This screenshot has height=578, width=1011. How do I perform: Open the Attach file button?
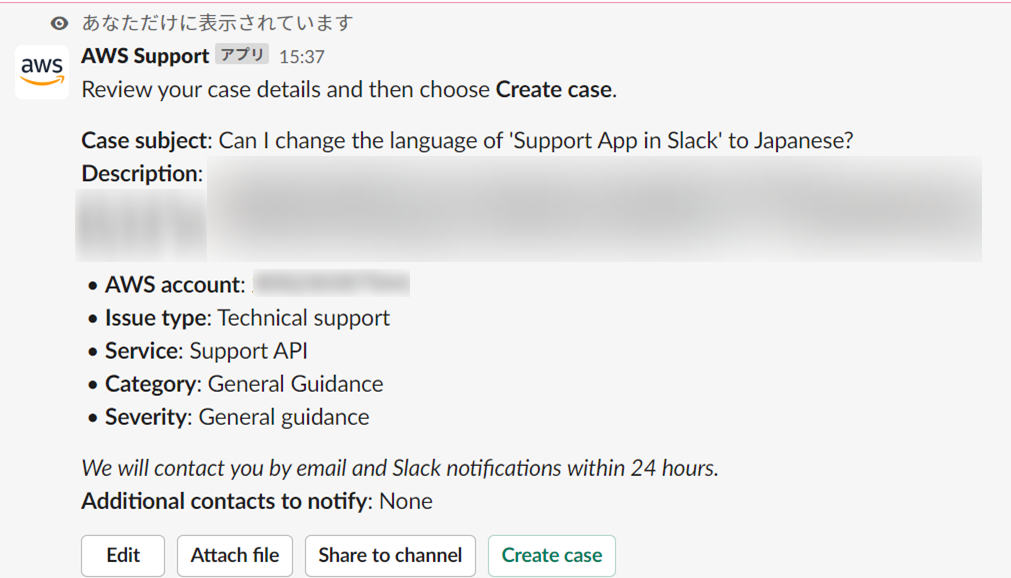pos(235,555)
